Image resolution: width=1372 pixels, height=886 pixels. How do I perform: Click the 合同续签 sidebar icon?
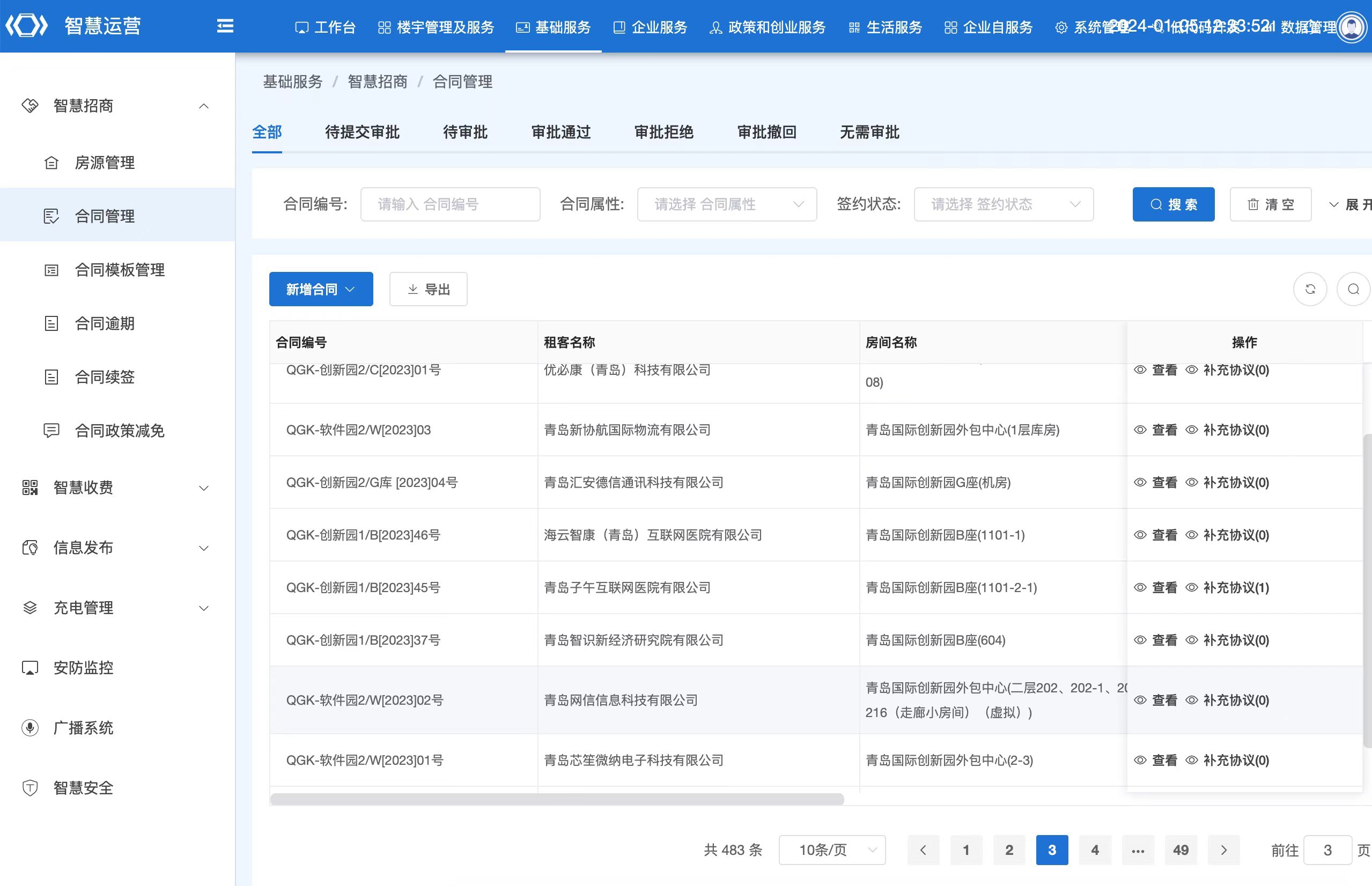coord(51,377)
